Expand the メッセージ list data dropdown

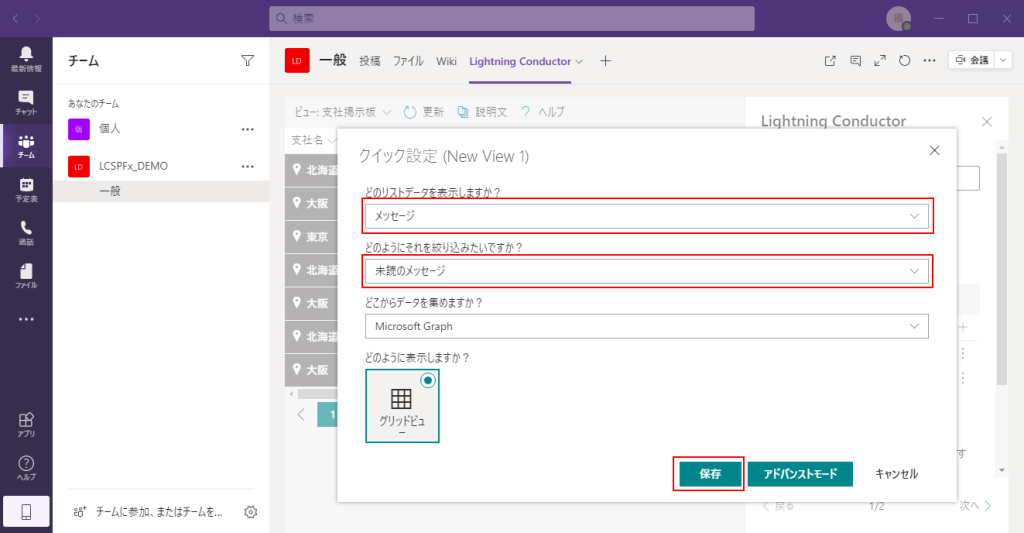(647, 215)
